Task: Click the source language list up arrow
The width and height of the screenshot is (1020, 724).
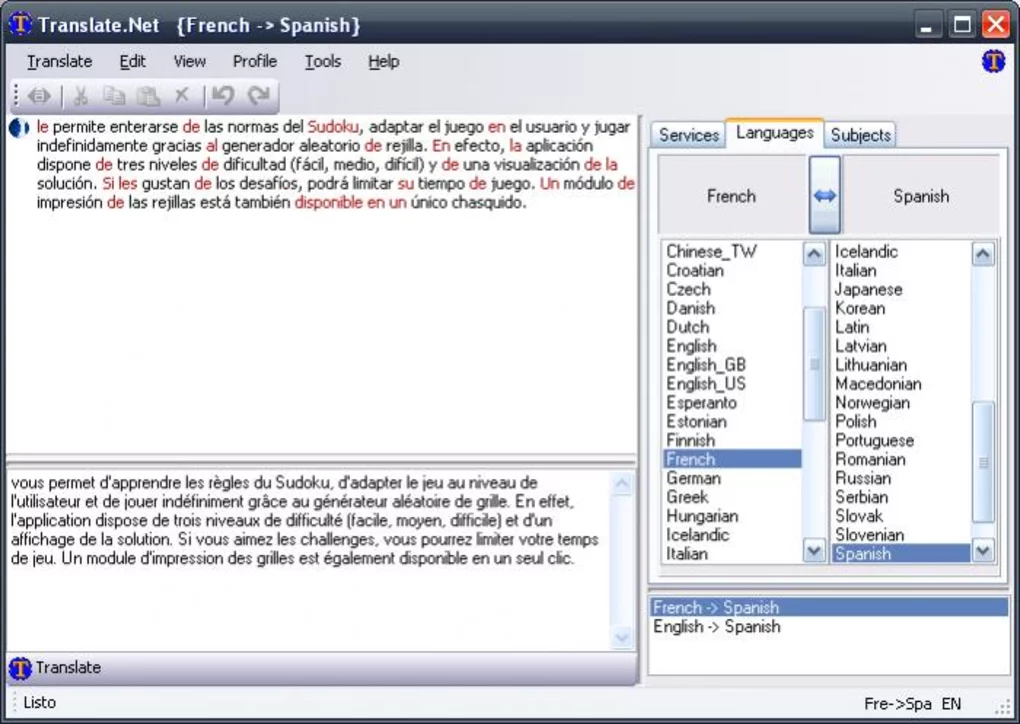Action: (814, 254)
